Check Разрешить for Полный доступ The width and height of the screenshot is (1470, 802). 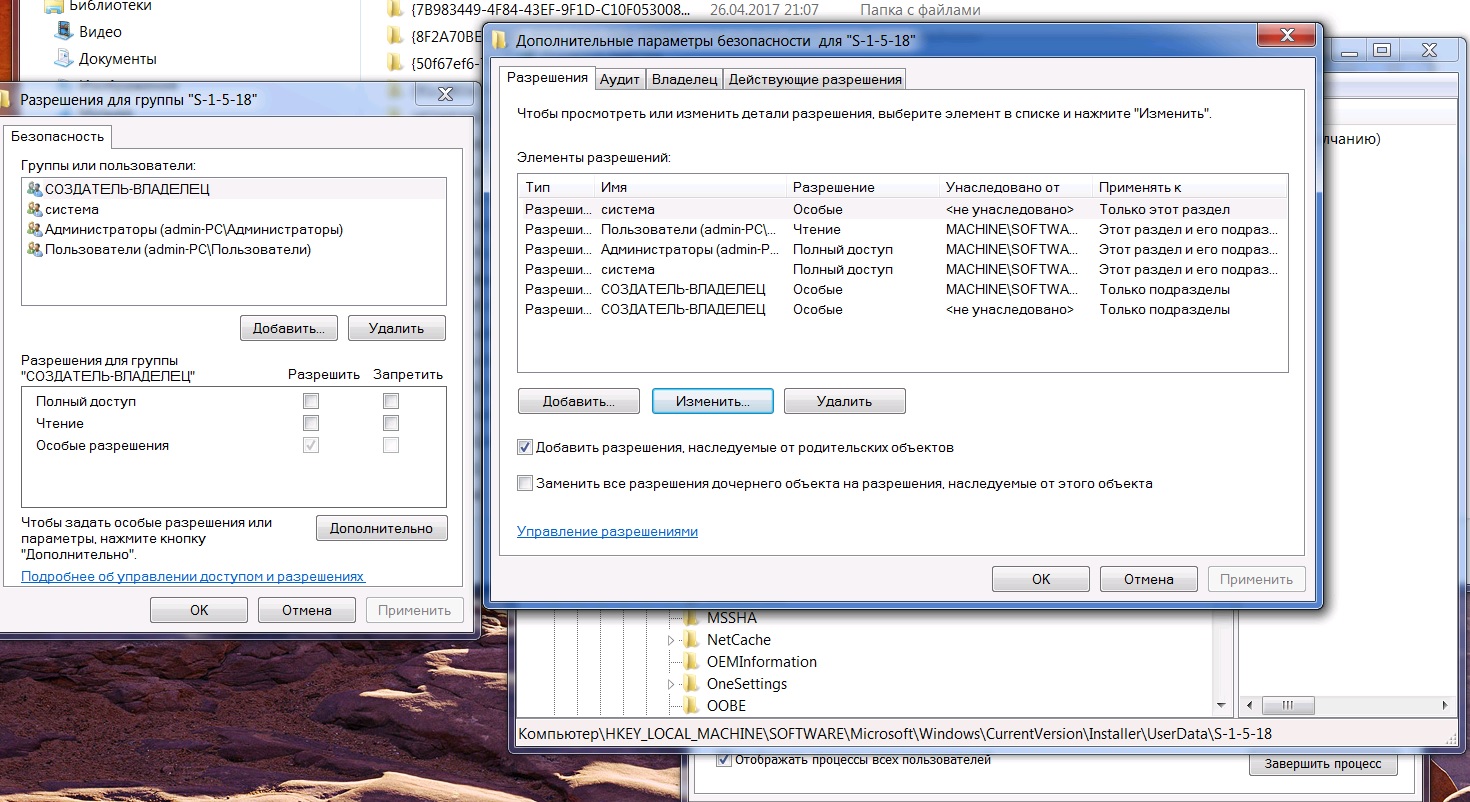[x=311, y=401]
